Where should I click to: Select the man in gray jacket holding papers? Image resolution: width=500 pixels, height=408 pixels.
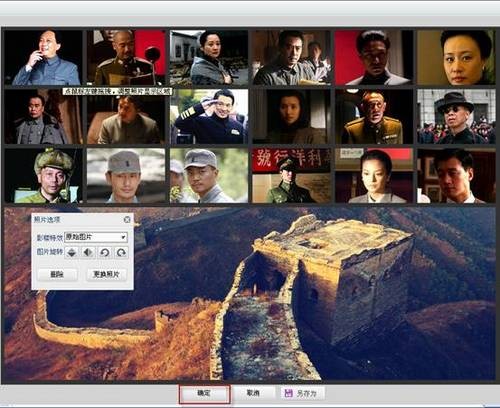292,57
